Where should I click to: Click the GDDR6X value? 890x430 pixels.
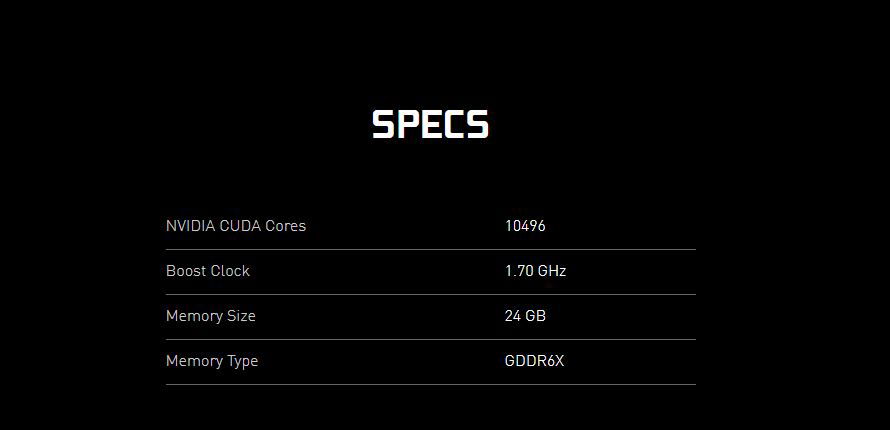[x=534, y=361]
